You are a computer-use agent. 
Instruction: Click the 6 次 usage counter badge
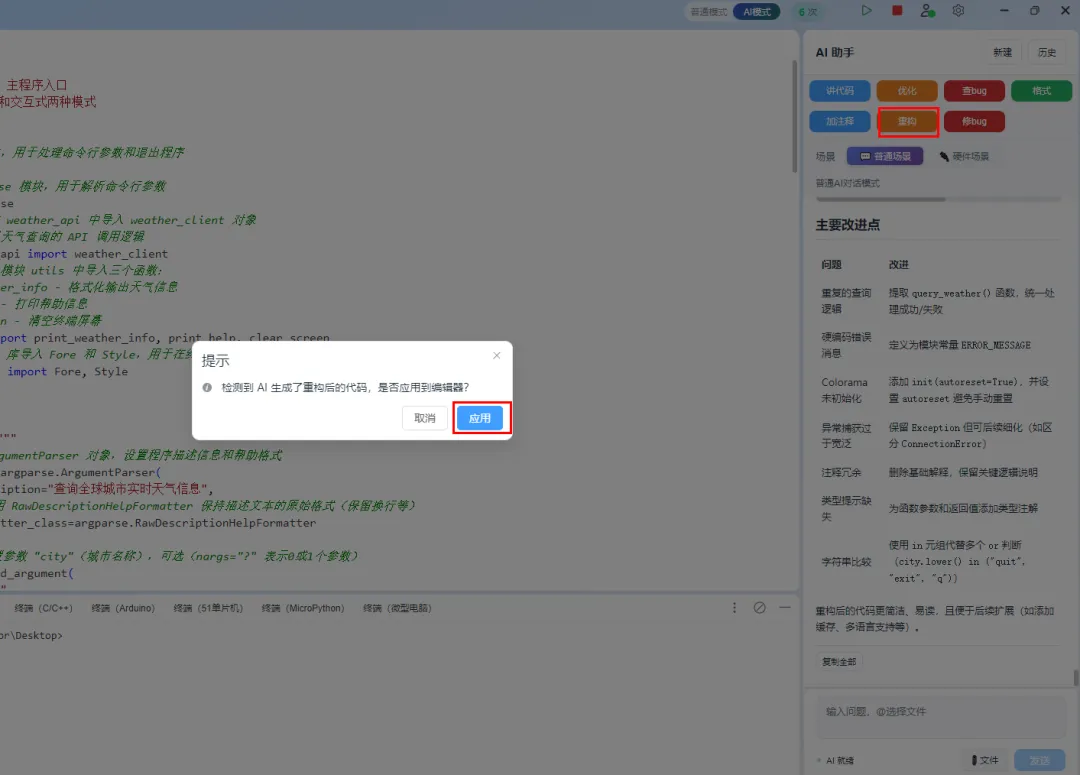tap(807, 12)
